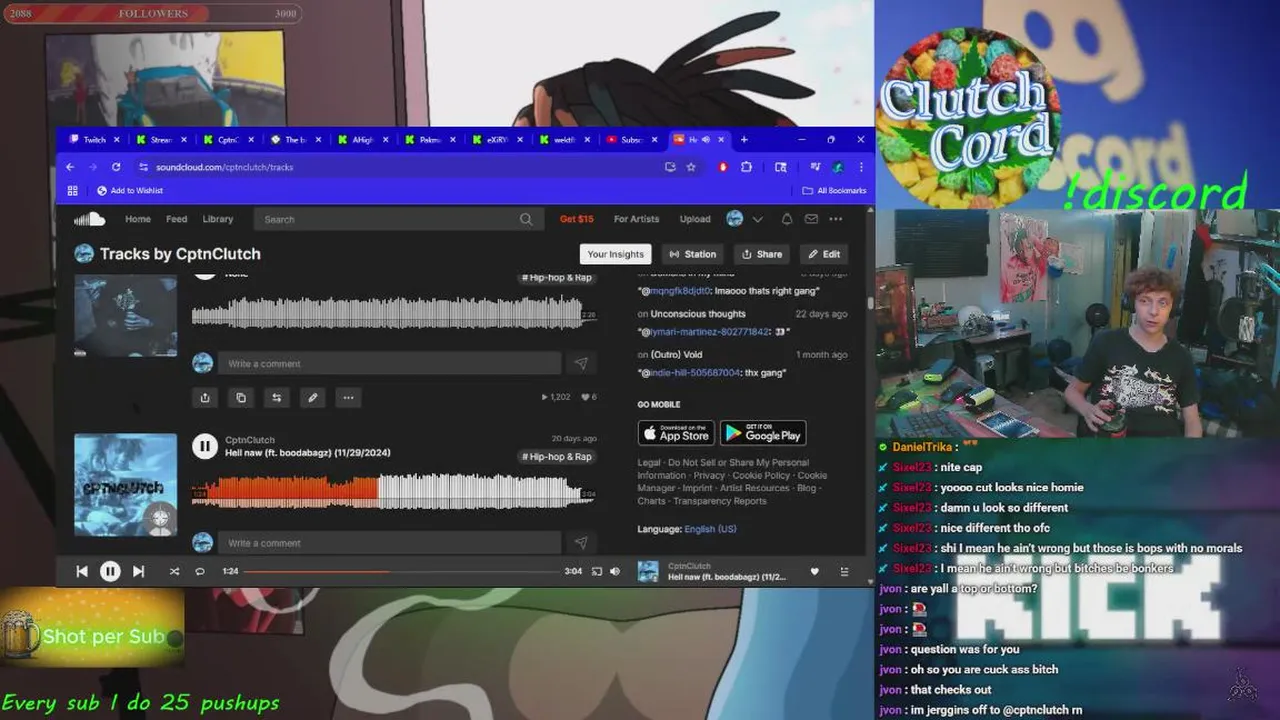
Task: Open the Charts footer link
Action: pos(651,501)
